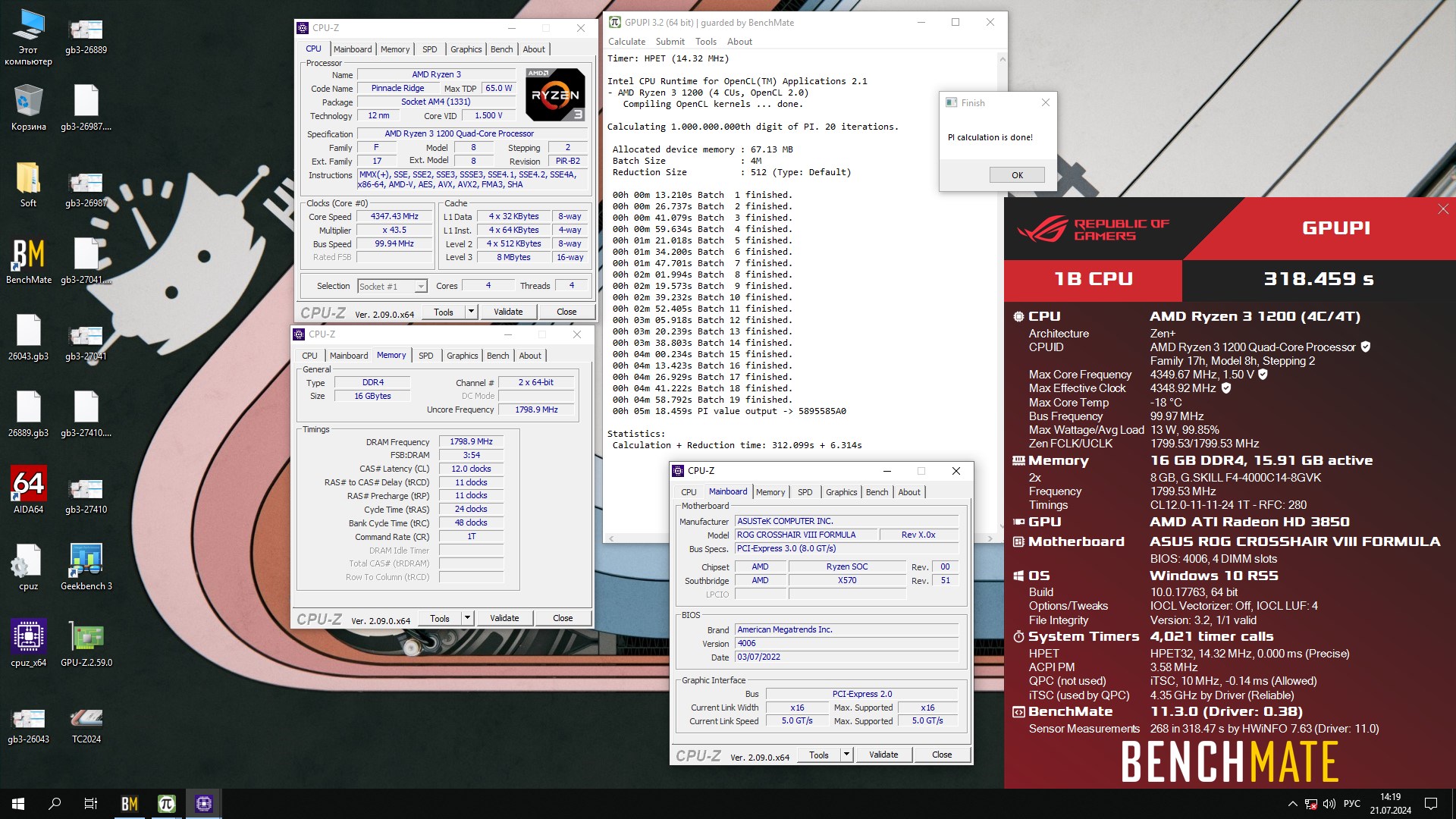This screenshot has width=1456, height=819.
Task: Expand Tools dropdown arrow in Mainboard CPU-Z window
Action: 846,755
